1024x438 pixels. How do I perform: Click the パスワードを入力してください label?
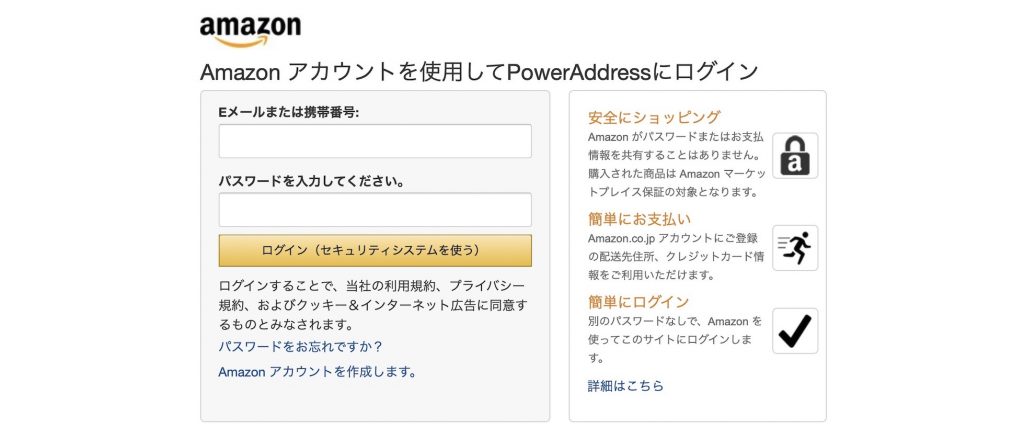[x=312, y=181]
